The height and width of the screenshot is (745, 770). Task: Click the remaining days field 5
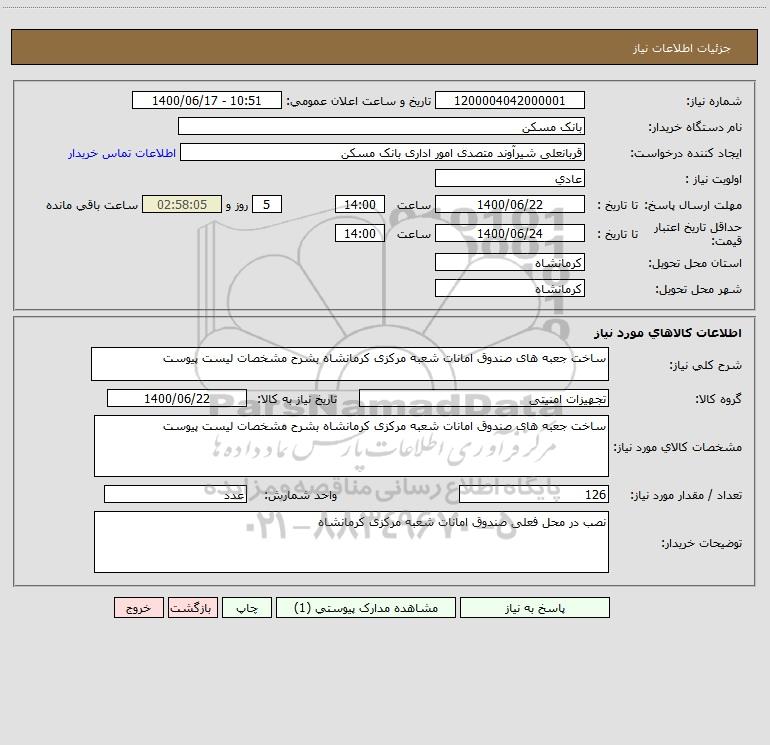(267, 204)
